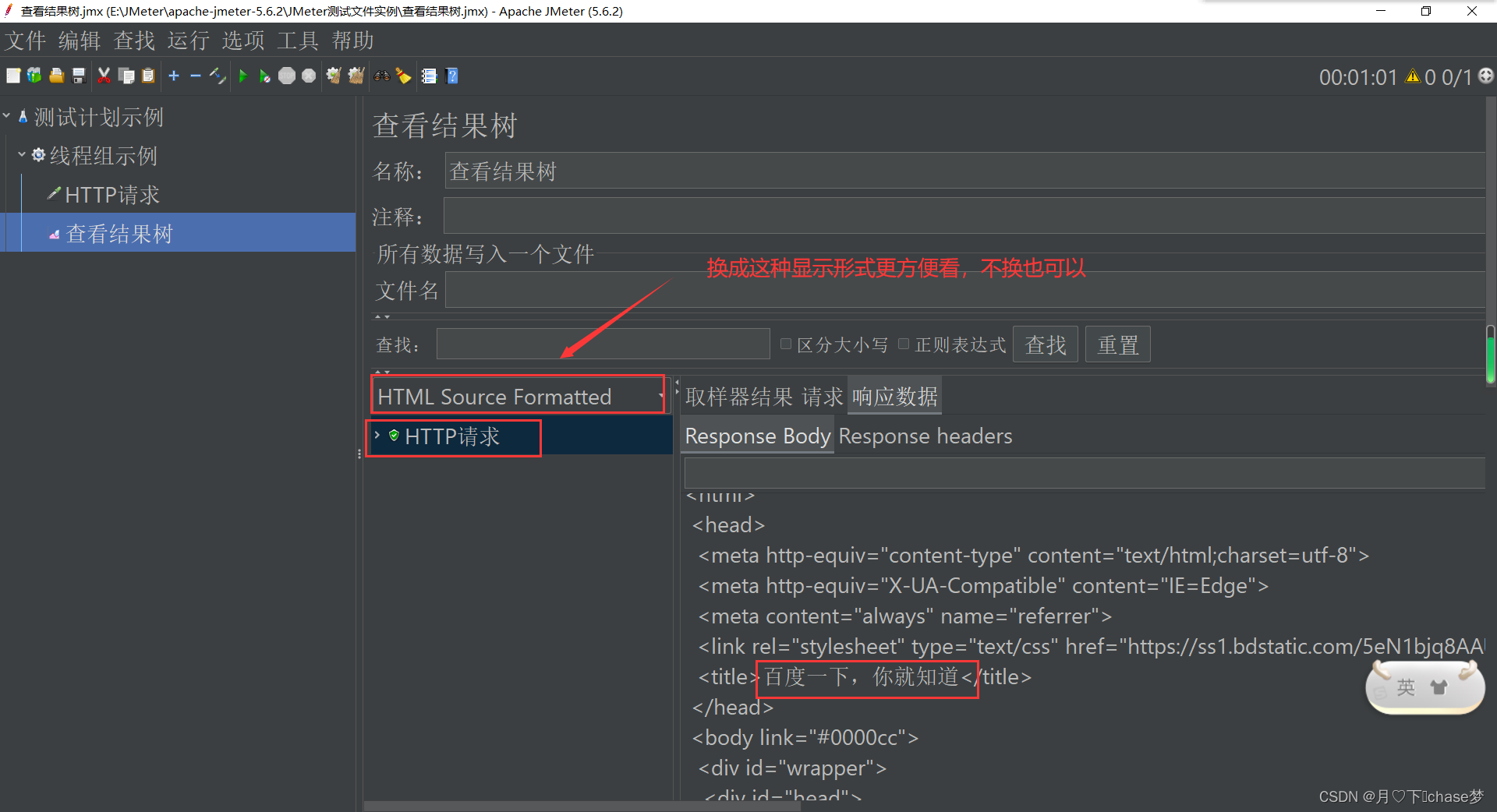Expand all nodes with plus icon
The image size is (1497, 812).
point(174,76)
